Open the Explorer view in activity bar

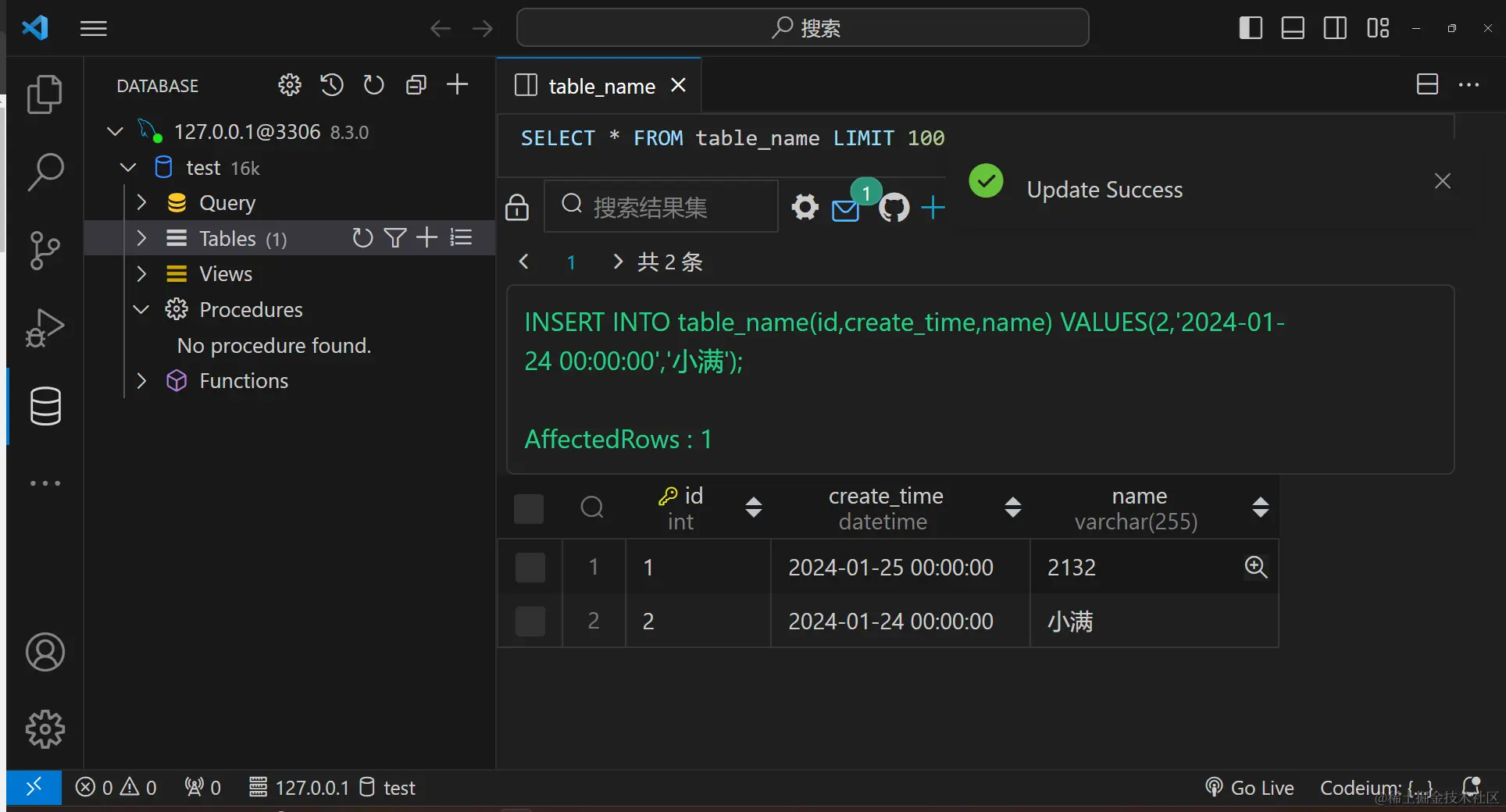45,94
